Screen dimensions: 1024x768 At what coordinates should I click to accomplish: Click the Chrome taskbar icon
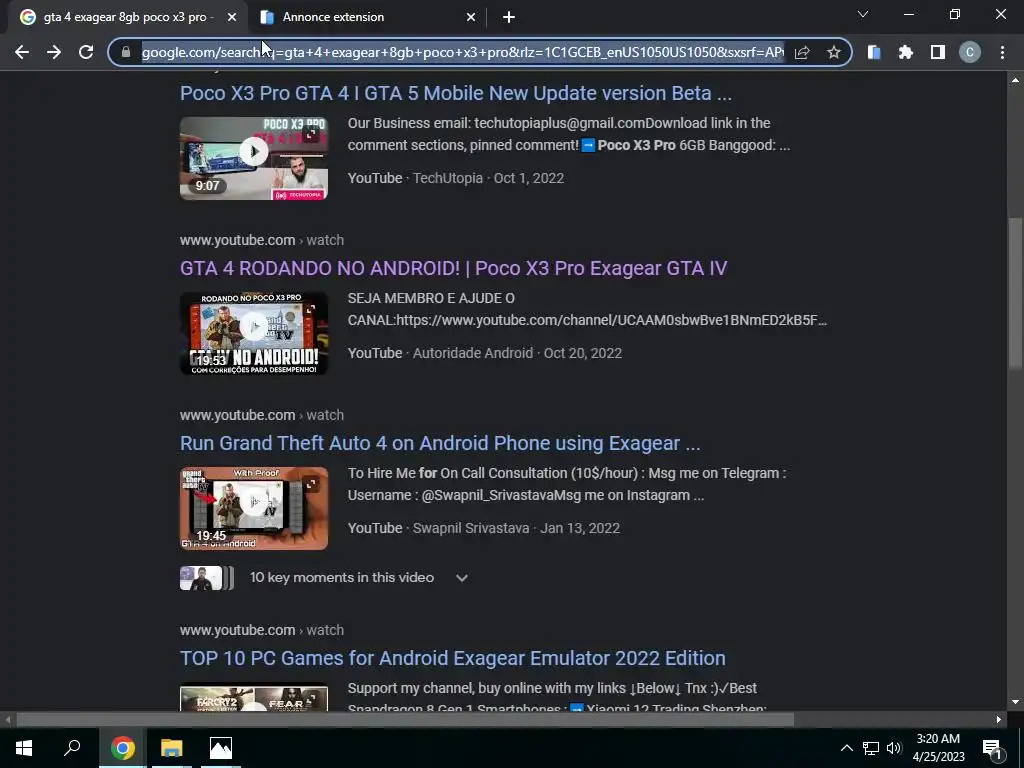pos(122,748)
